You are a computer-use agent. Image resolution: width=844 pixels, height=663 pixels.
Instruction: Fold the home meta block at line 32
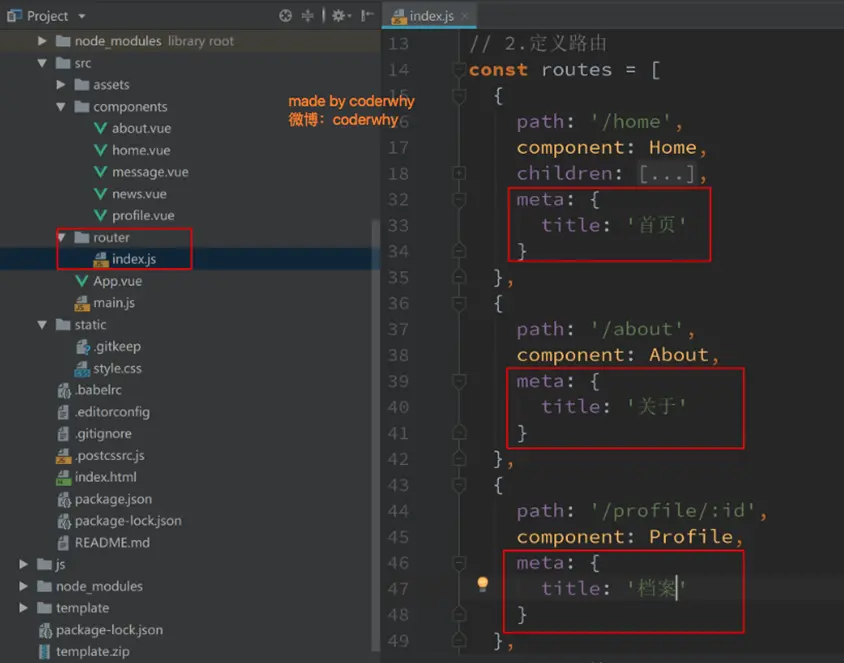[x=459, y=200]
